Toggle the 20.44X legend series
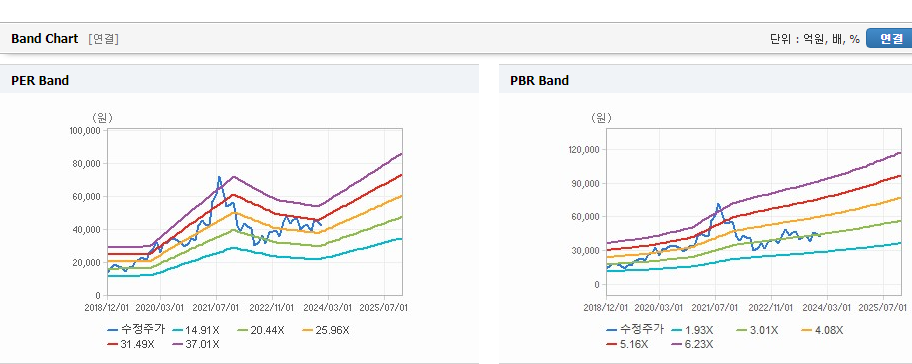This screenshot has height=364, width=912. (261, 330)
